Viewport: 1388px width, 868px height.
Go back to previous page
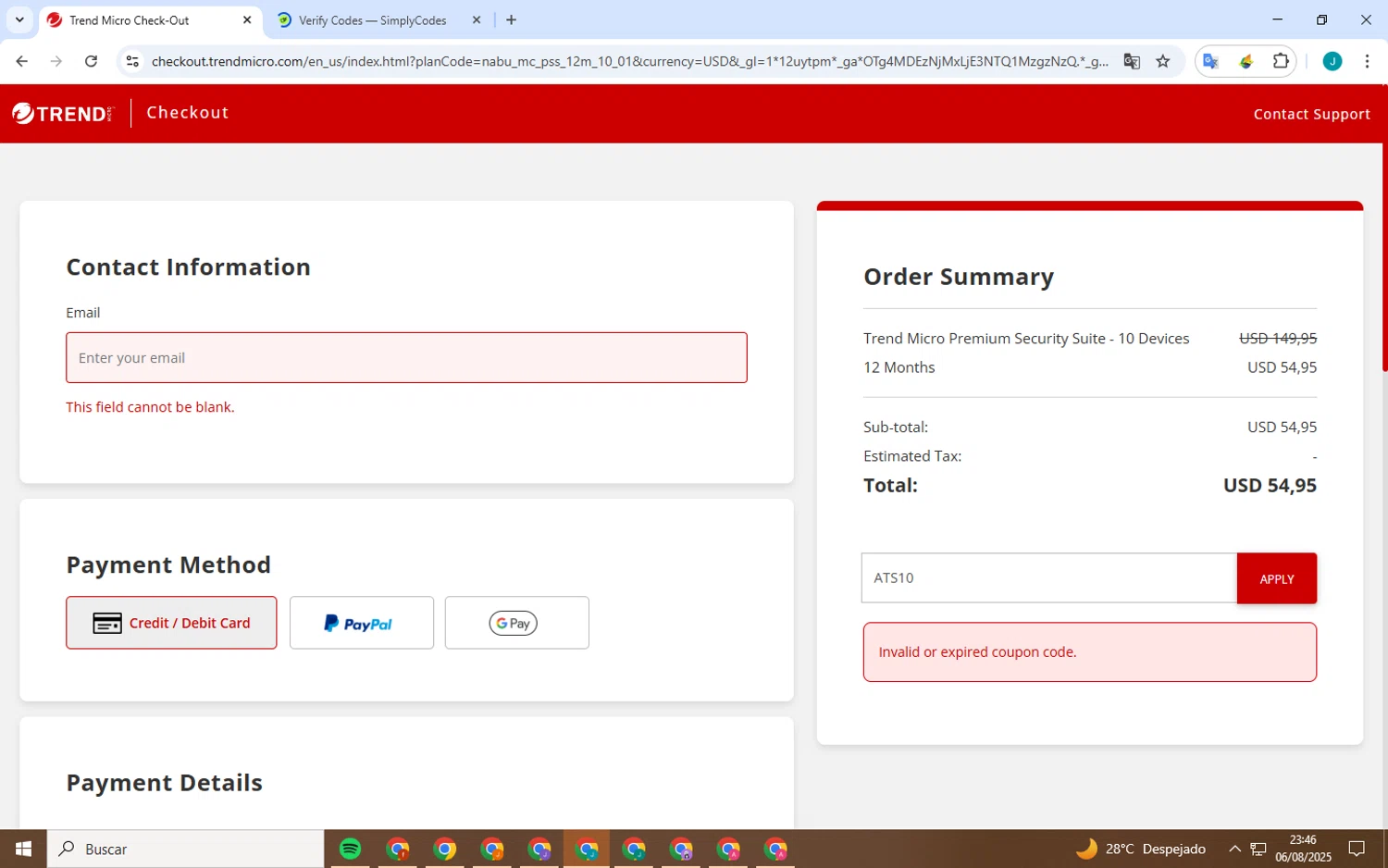[x=21, y=61]
